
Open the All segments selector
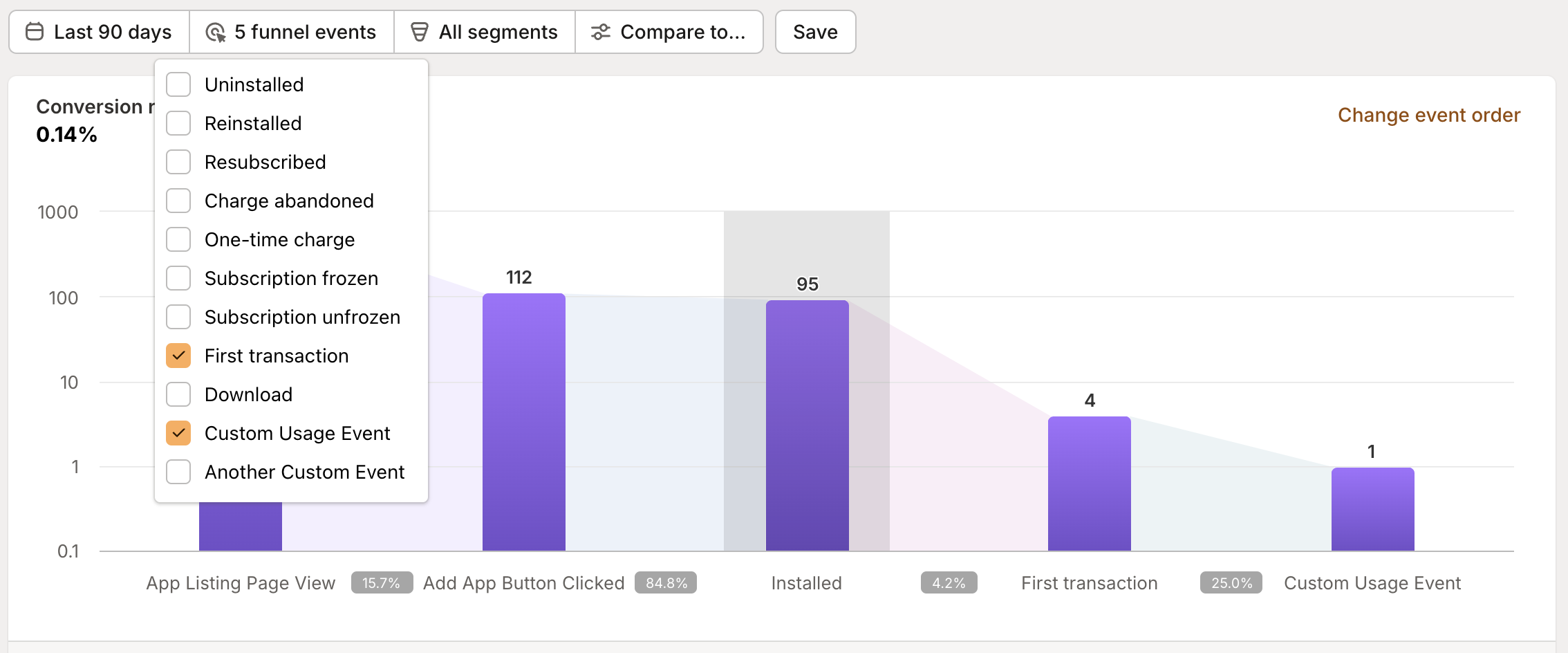point(484,31)
